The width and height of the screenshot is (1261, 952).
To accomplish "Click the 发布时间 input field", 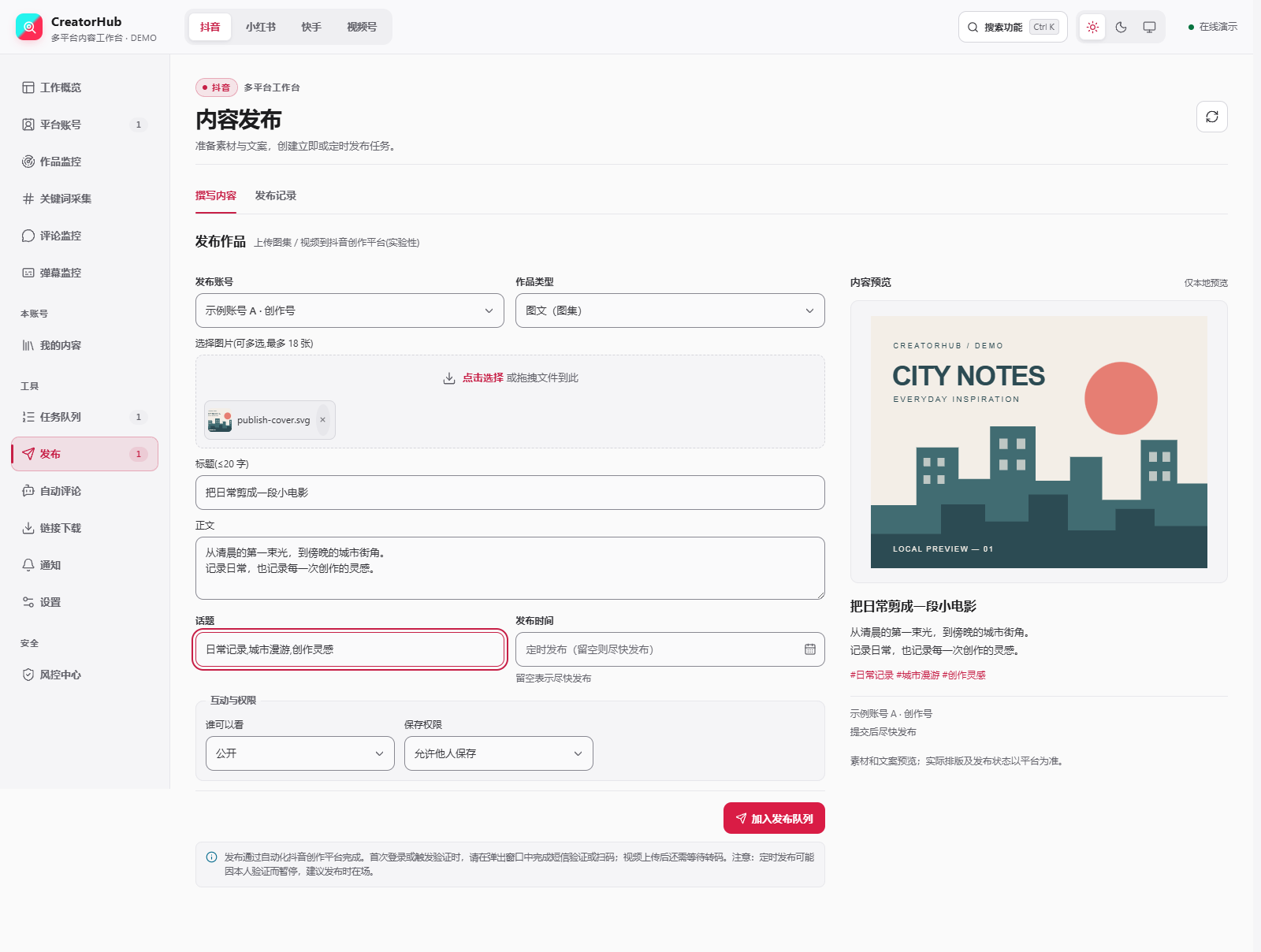I will [x=670, y=649].
